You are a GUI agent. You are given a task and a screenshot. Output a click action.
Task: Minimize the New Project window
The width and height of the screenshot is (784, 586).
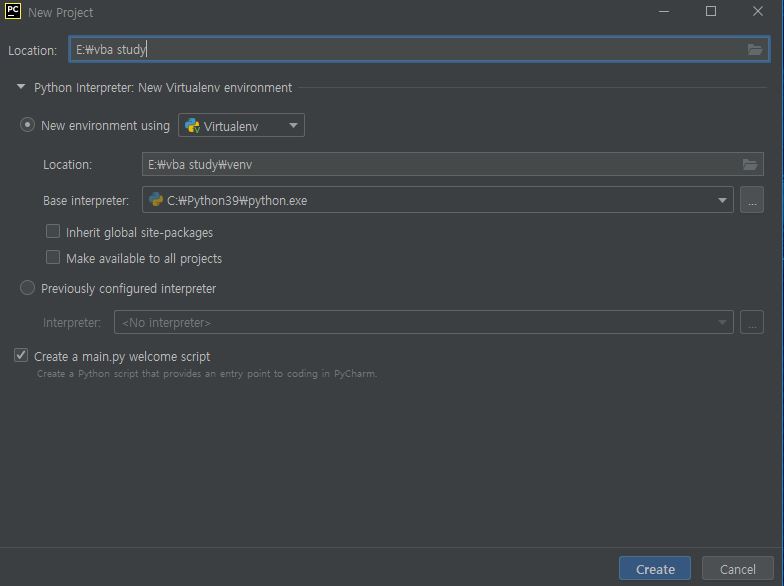click(664, 11)
